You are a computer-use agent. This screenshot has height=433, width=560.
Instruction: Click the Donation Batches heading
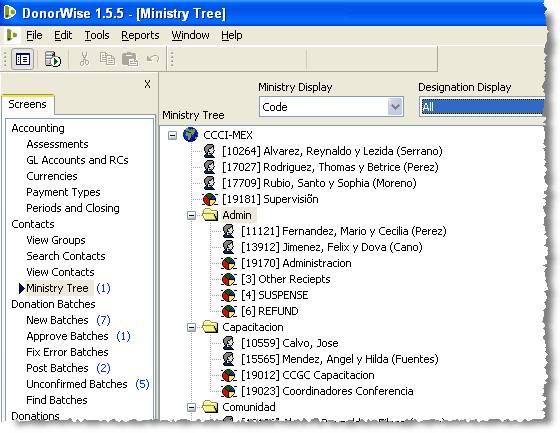tap(53, 304)
